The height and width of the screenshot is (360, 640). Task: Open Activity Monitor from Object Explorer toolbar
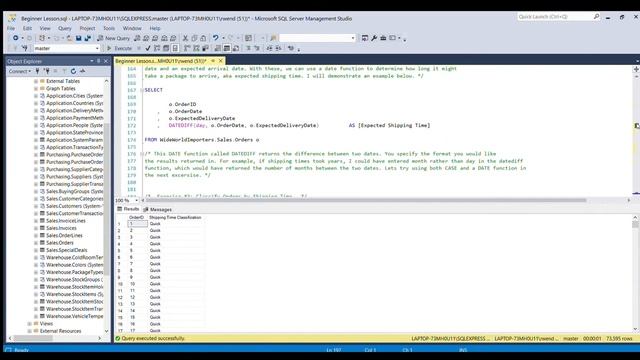tap(82, 71)
